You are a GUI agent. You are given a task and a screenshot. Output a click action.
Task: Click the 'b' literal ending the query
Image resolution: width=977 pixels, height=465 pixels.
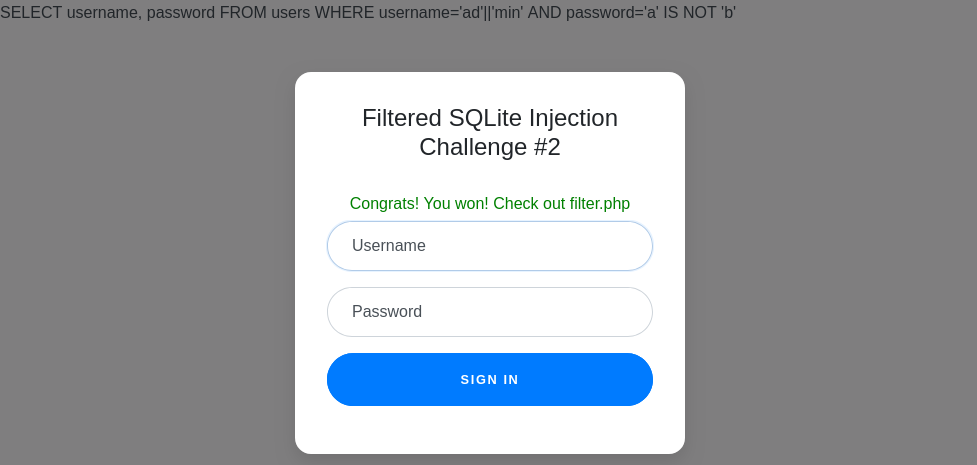(728, 13)
